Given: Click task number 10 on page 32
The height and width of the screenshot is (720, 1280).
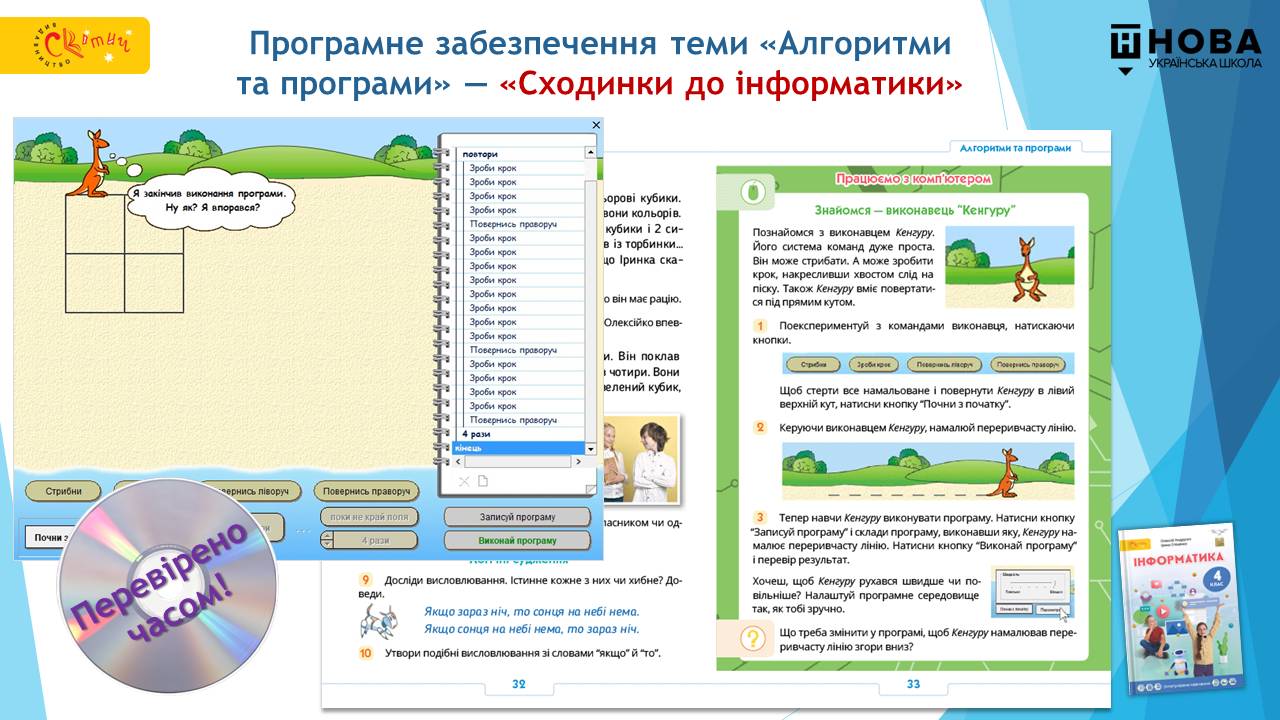Looking at the screenshot, I should [366, 653].
